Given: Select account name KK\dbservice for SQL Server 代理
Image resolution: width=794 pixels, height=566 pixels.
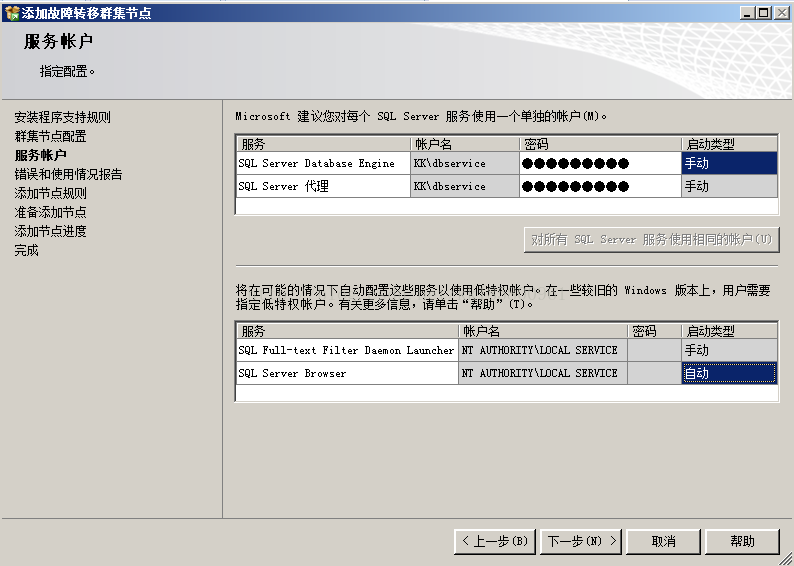Looking at the screenshot, I should tap(464, 186).
